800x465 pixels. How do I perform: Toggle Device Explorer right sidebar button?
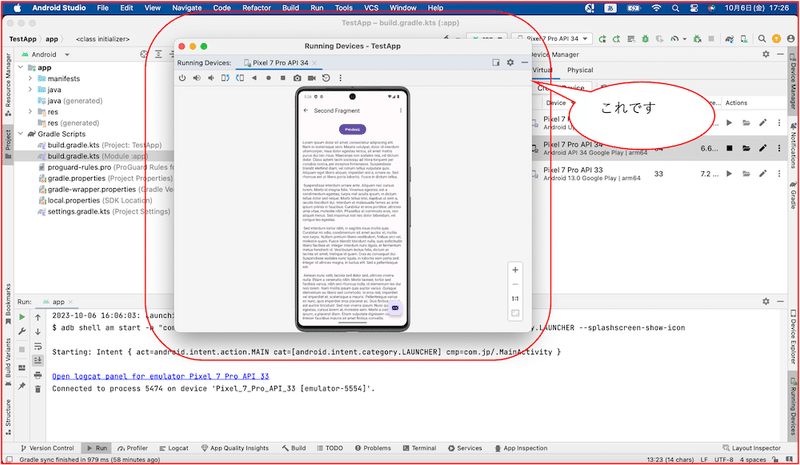click(793, 339)
